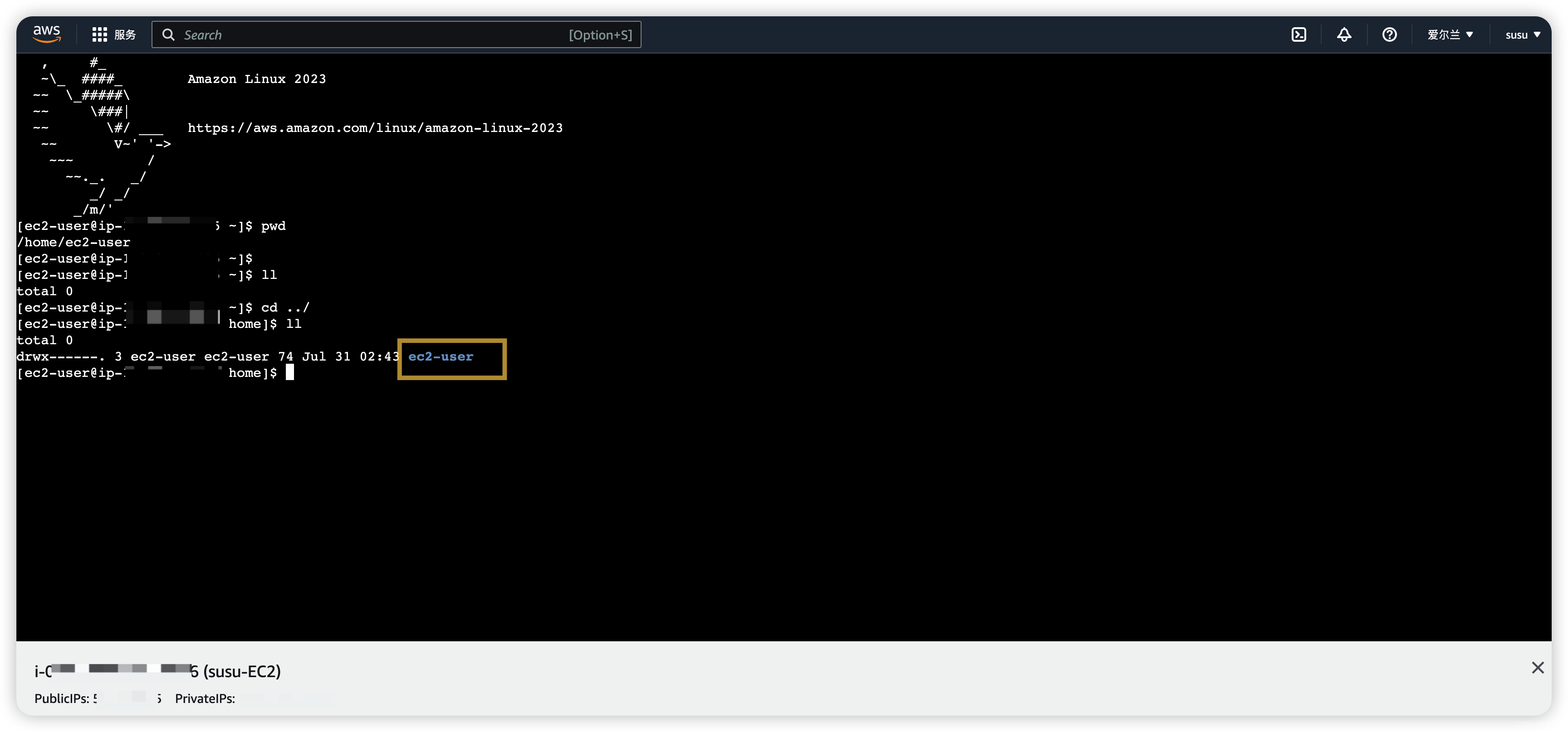Image resolution: width=1568 pixels, height=732 pixels.
Task: Close the instance info bar
Action: 1538,668
